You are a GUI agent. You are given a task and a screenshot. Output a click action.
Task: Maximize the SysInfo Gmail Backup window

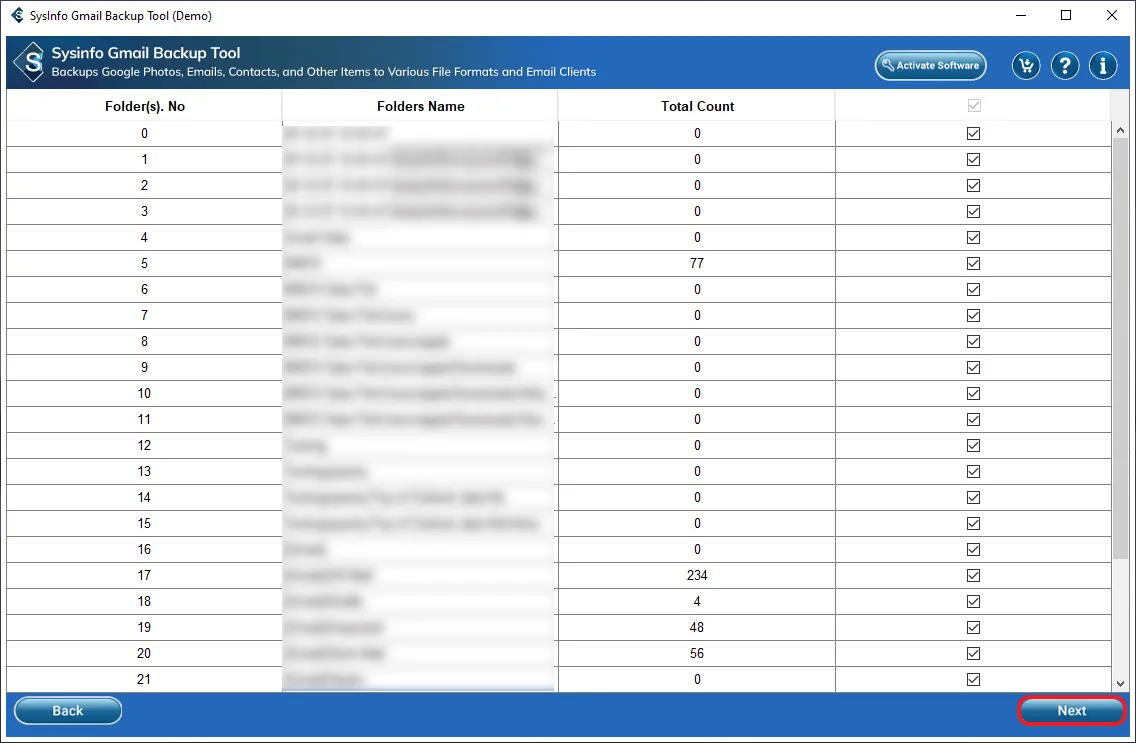[x=1066, y=15]
